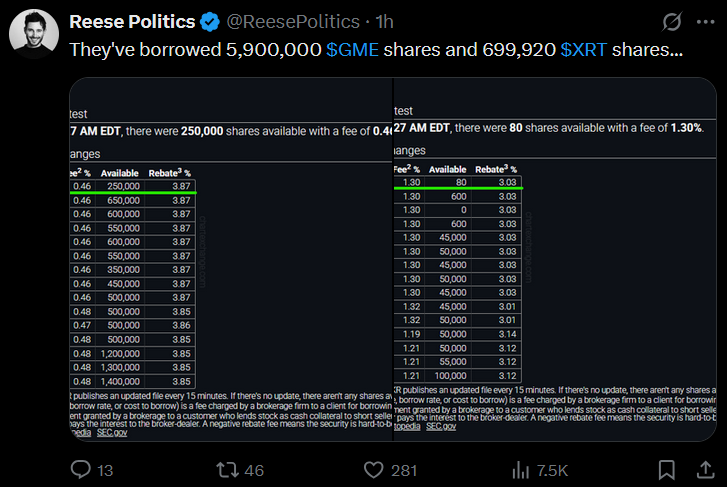
Task: Open Reese Politics profile picture
Action: [x=34, y=33]
